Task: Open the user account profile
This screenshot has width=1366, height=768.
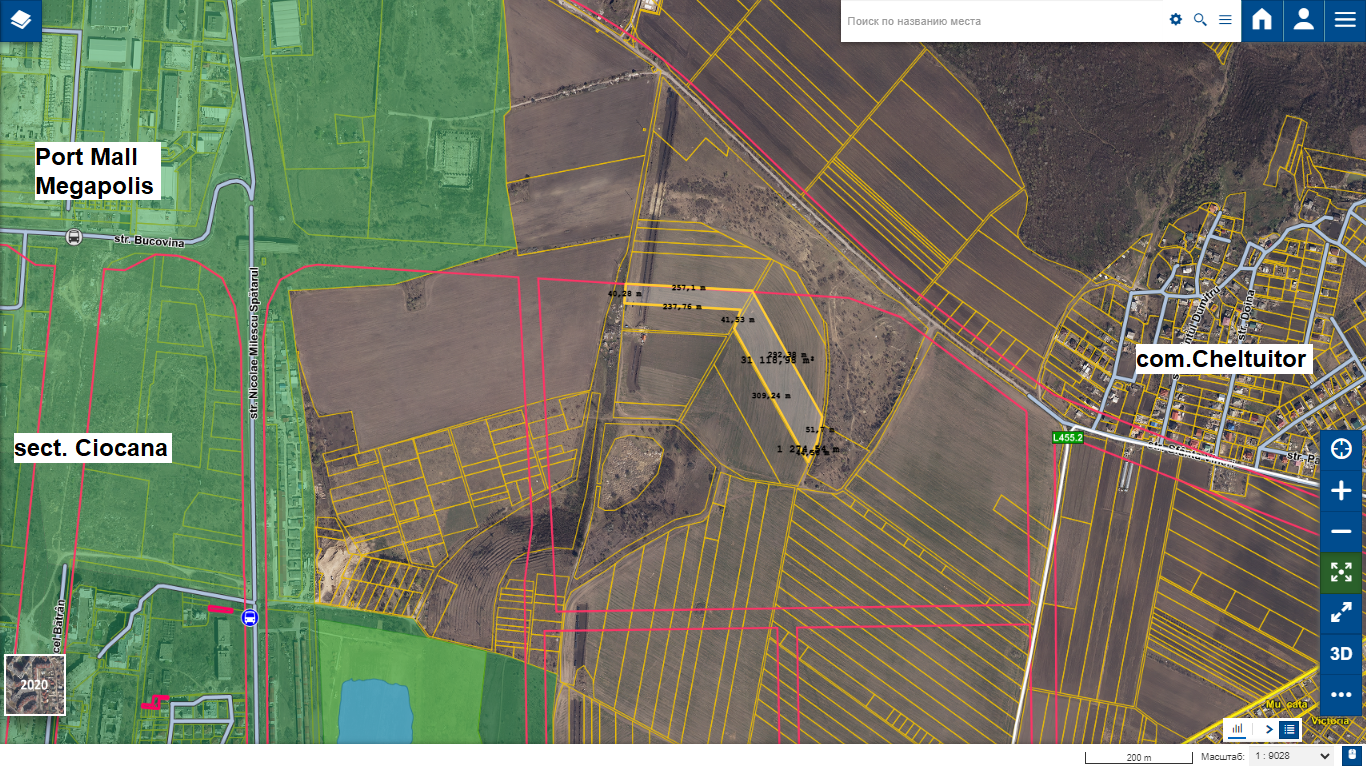Action: (1303, 20)
